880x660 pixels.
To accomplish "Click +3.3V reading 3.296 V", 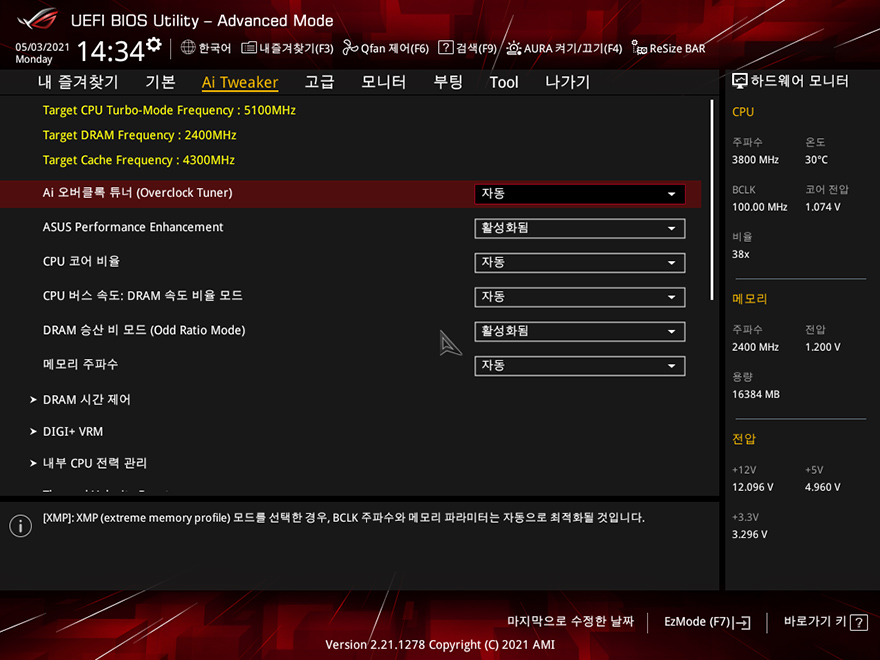I will pos(749,534).
